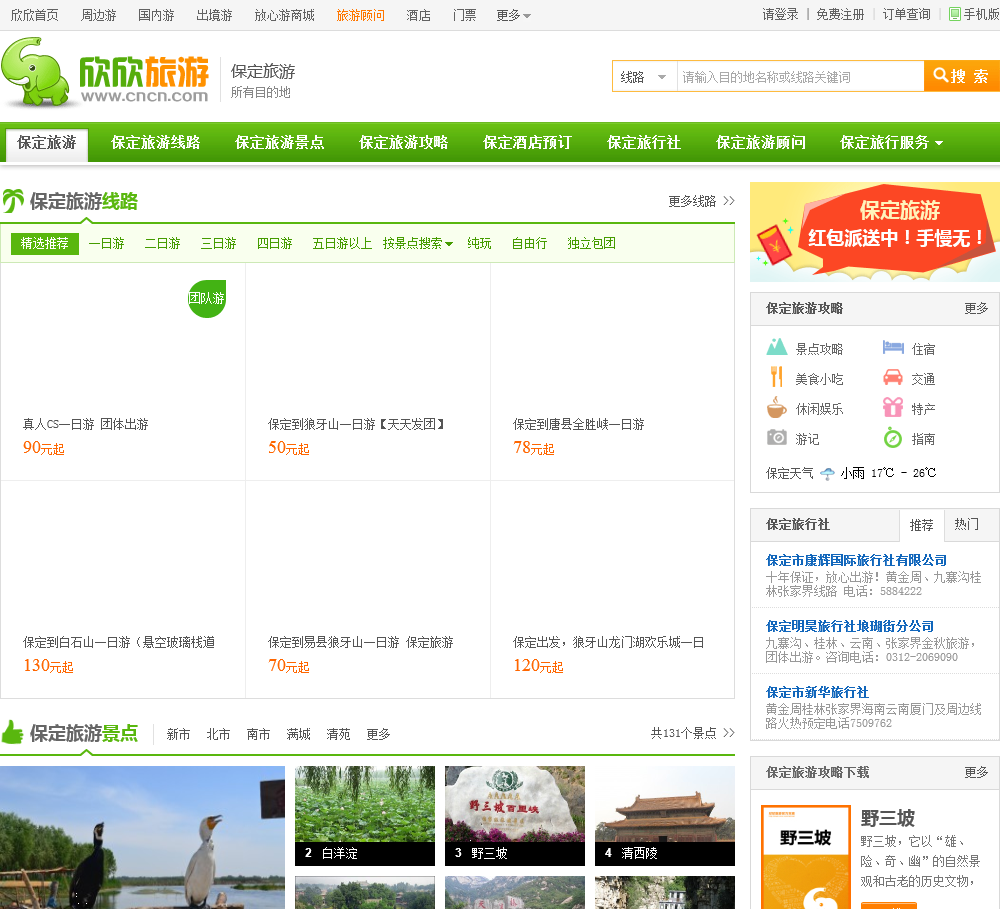Switch to the 一日游 tab
Image resolution: width=1000 pixels, height=909 pixels.
107,243
